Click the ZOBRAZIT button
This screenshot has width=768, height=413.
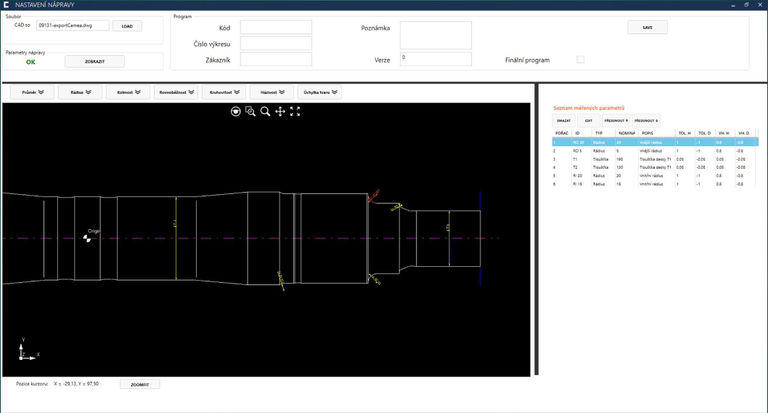[x=94, y=61]
